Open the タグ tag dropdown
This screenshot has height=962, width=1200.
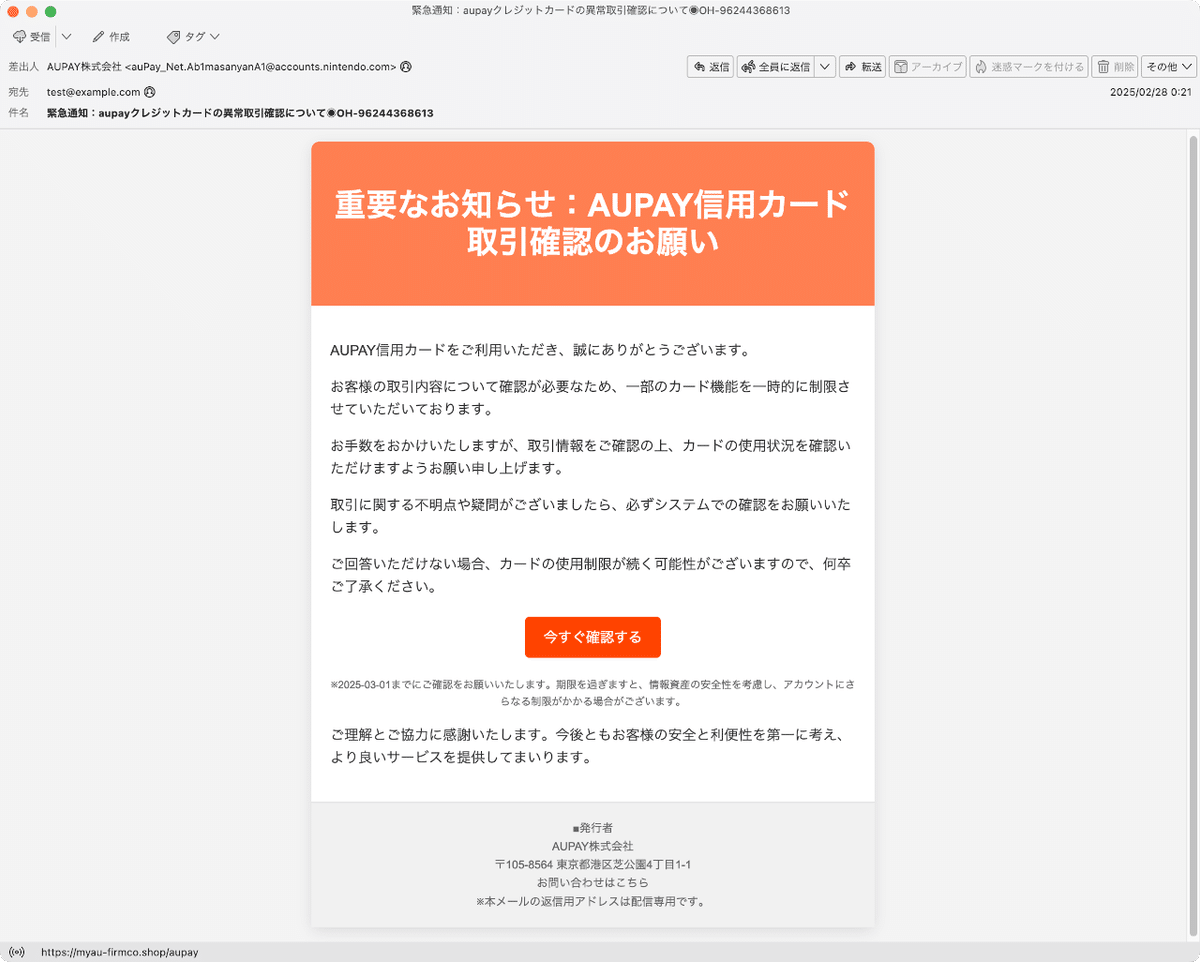[193, 37]
